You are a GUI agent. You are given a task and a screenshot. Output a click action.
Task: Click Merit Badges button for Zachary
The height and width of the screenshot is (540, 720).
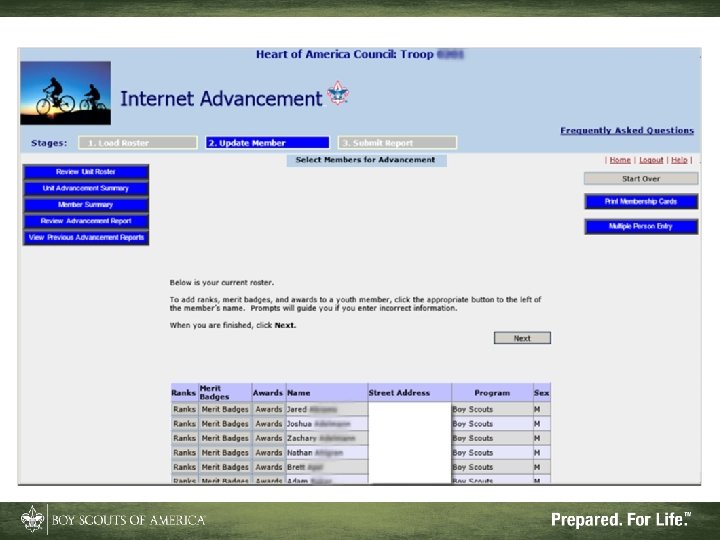(x=225, y=438)
